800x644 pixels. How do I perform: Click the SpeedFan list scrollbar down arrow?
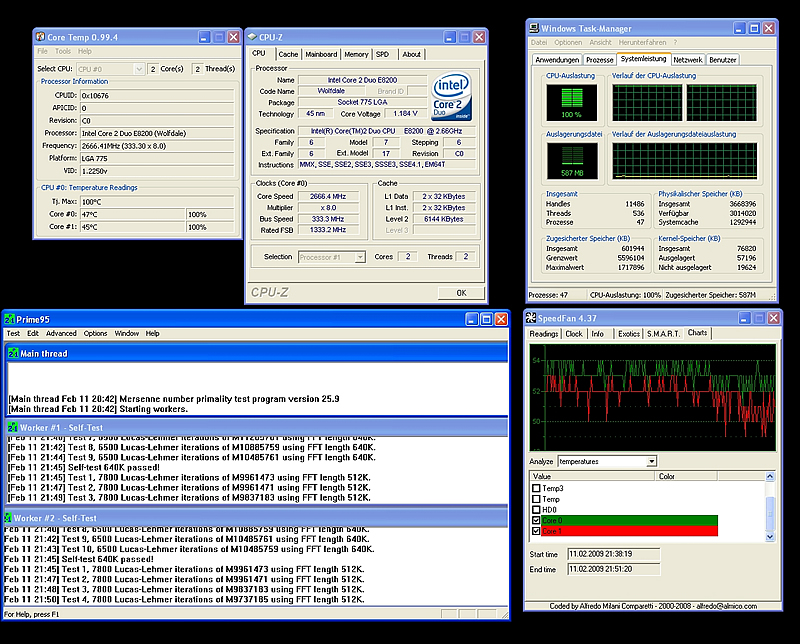pyautogui.click(x=770, y=537)
